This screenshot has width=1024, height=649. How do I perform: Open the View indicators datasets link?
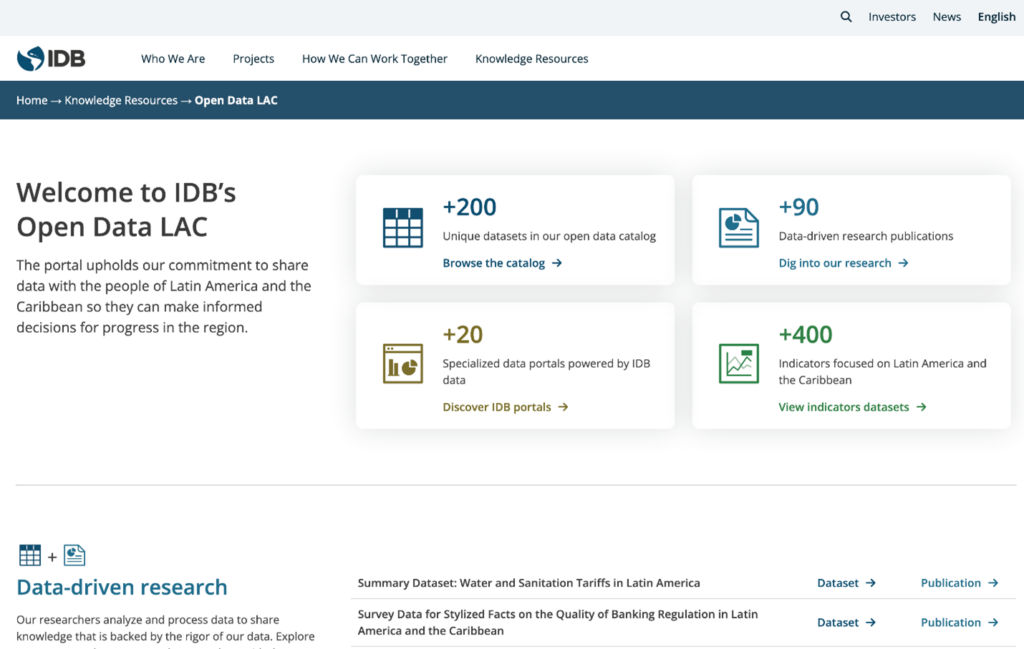(x=852, y=407)
